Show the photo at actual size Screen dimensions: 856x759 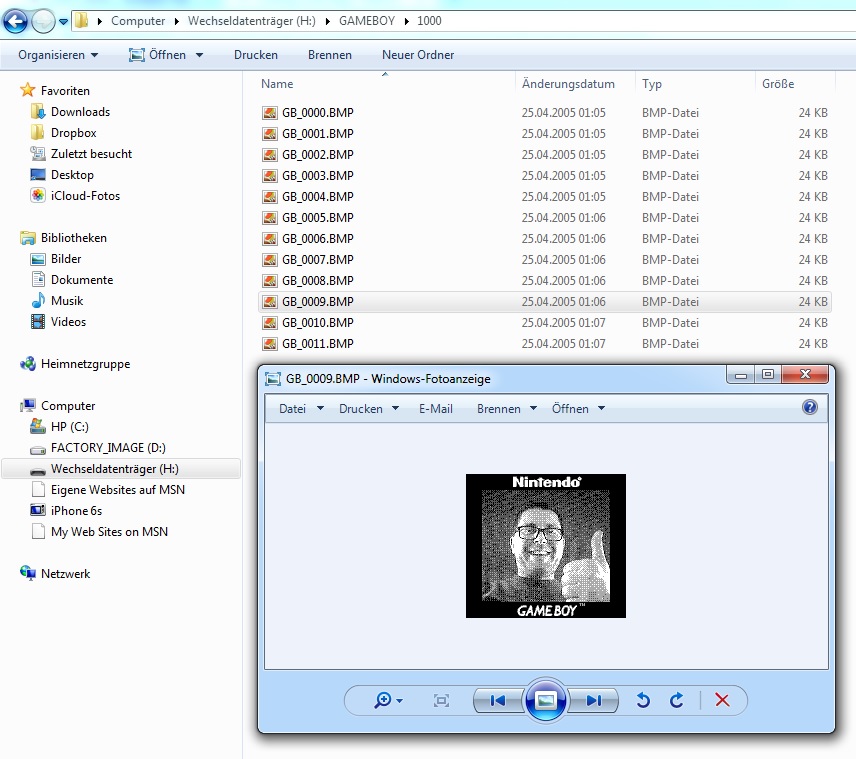tap(441, 701)
